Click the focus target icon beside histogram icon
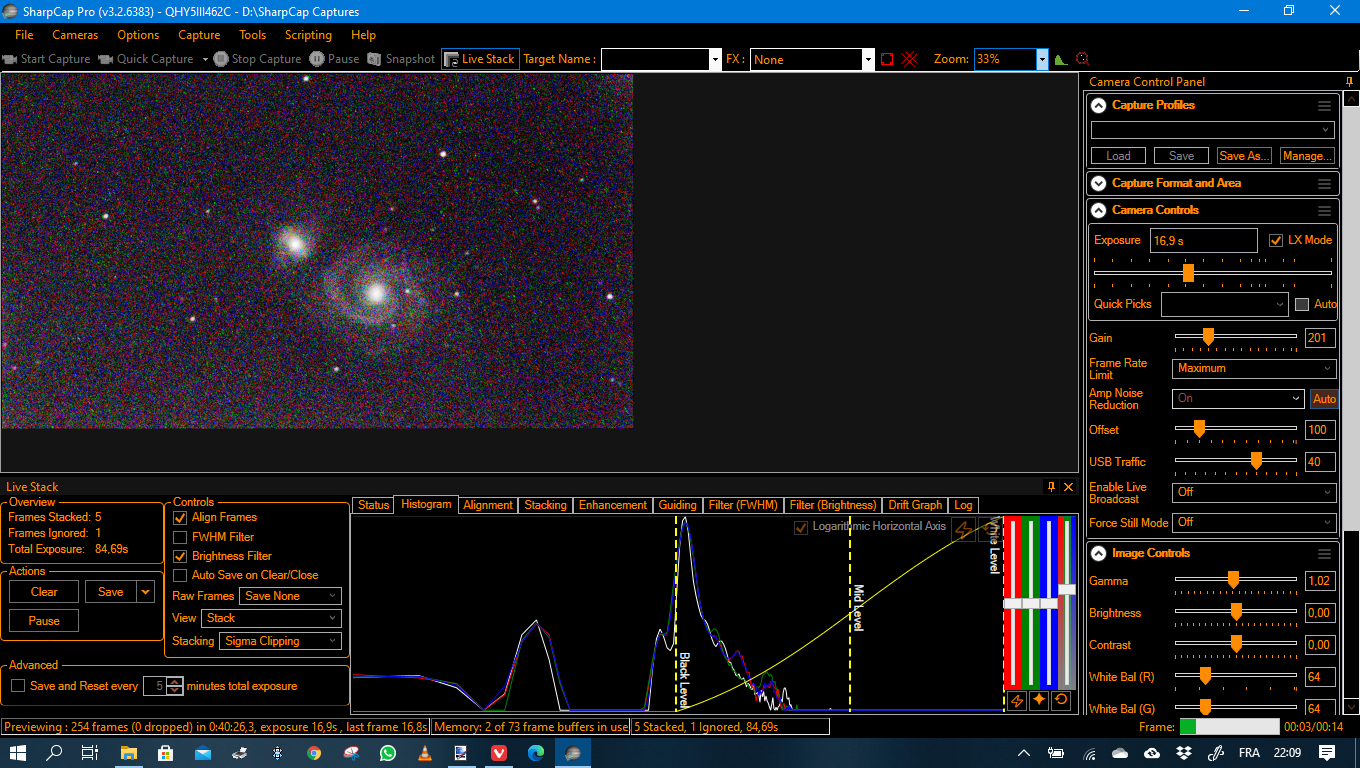This screenshot has width=1360, height=768. 1082,59
